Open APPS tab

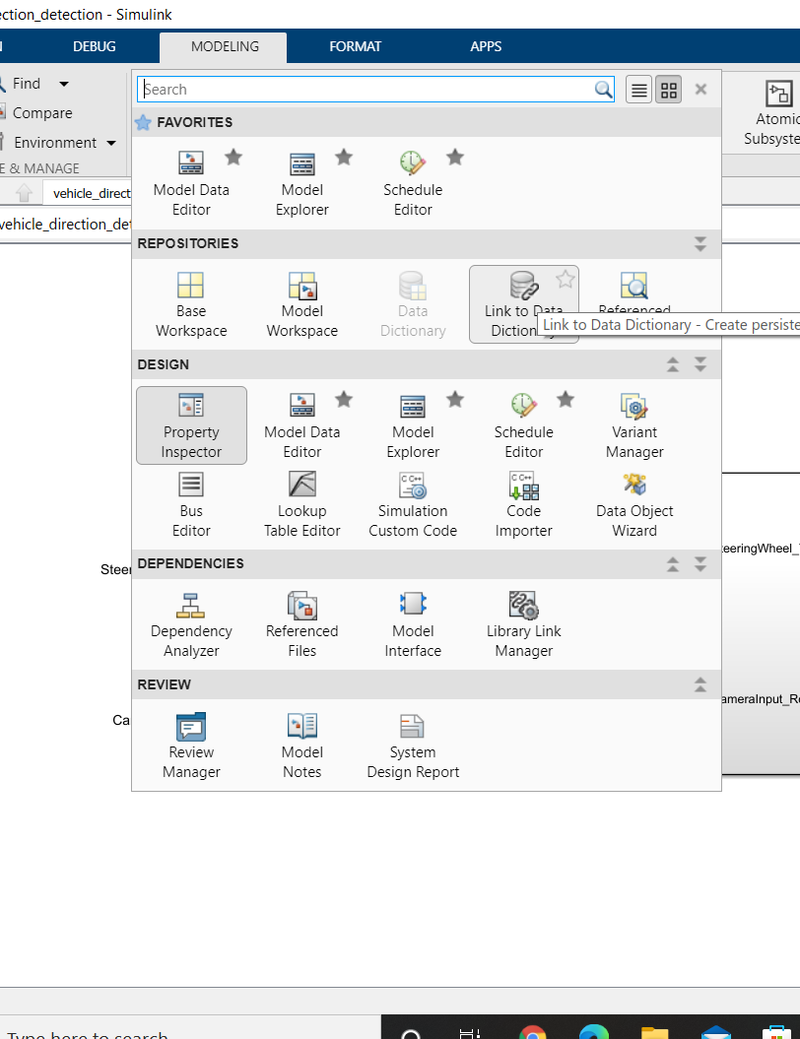click(486, 46)
